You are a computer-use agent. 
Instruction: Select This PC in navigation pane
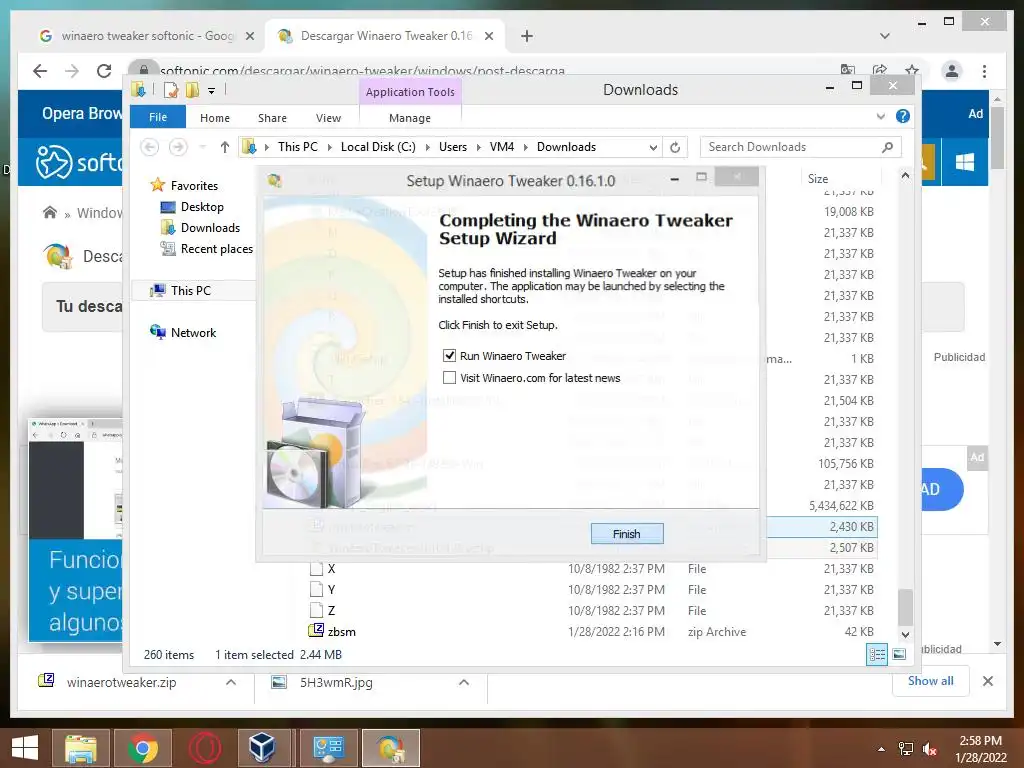(x=191, y=290)
